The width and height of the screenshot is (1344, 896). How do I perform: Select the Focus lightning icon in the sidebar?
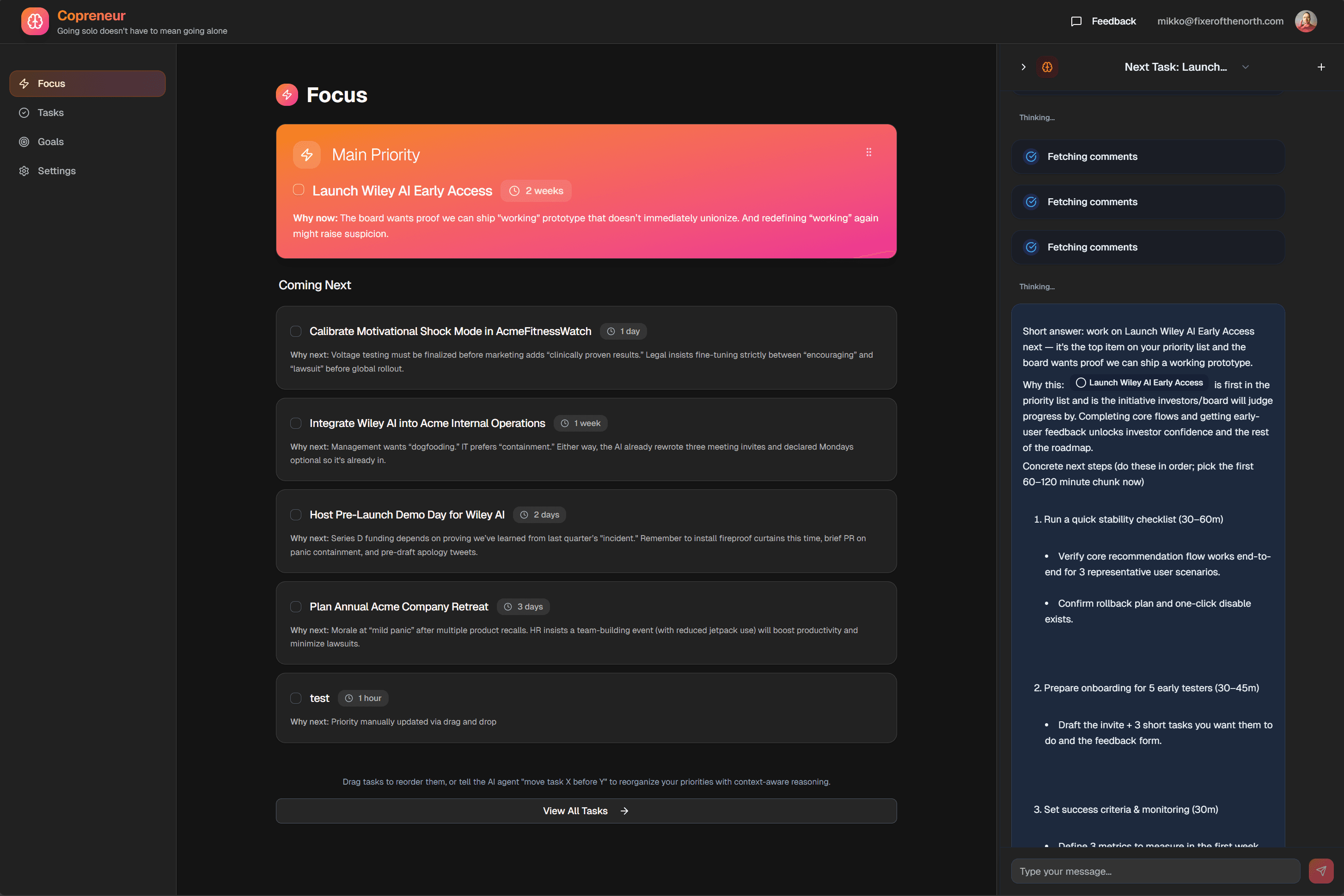click(x=24, y=84)
